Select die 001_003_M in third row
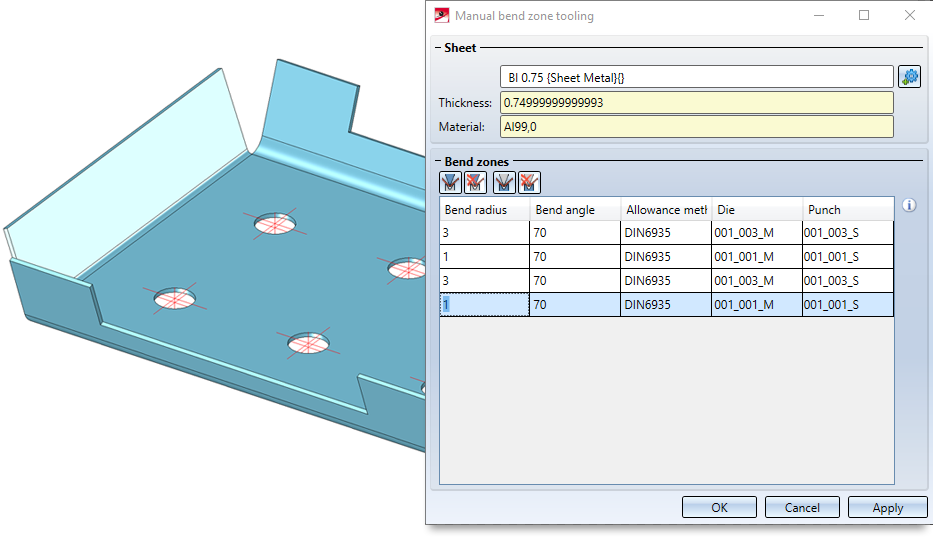This screenshot has width=933, height=539. pos(757,280)
